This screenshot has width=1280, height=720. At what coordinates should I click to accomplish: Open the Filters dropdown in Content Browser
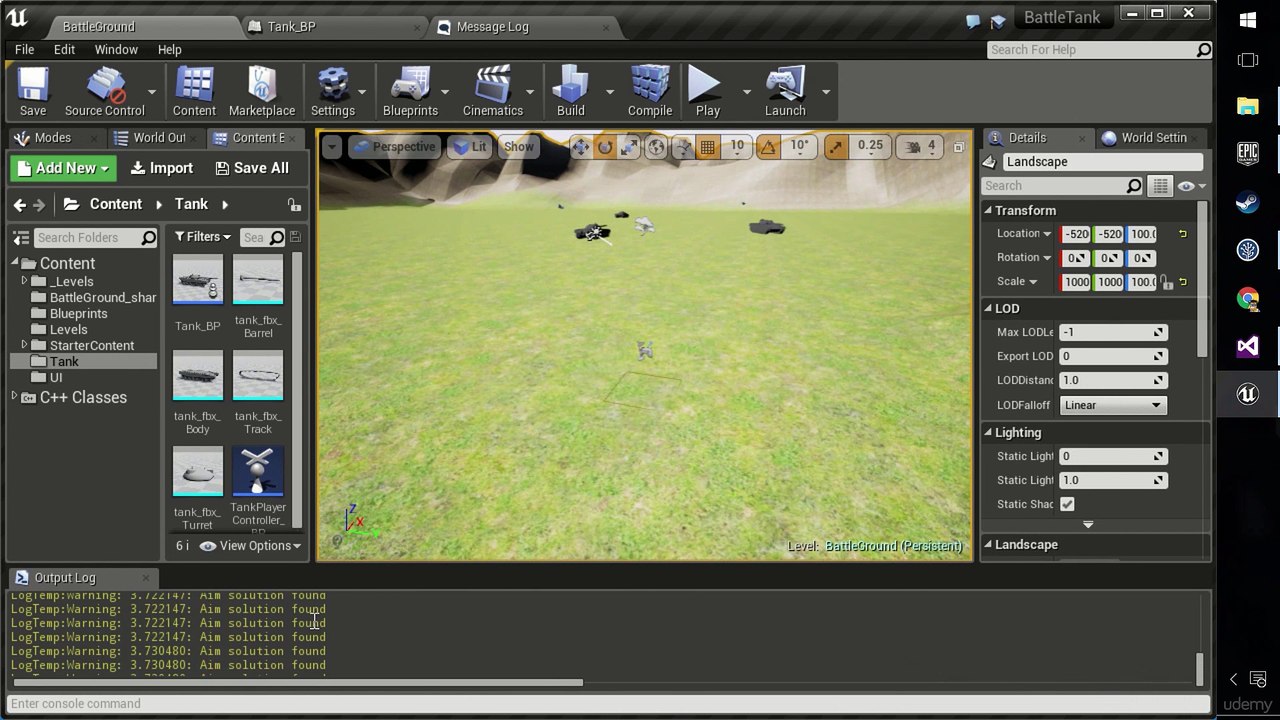[x=202, y=237]
